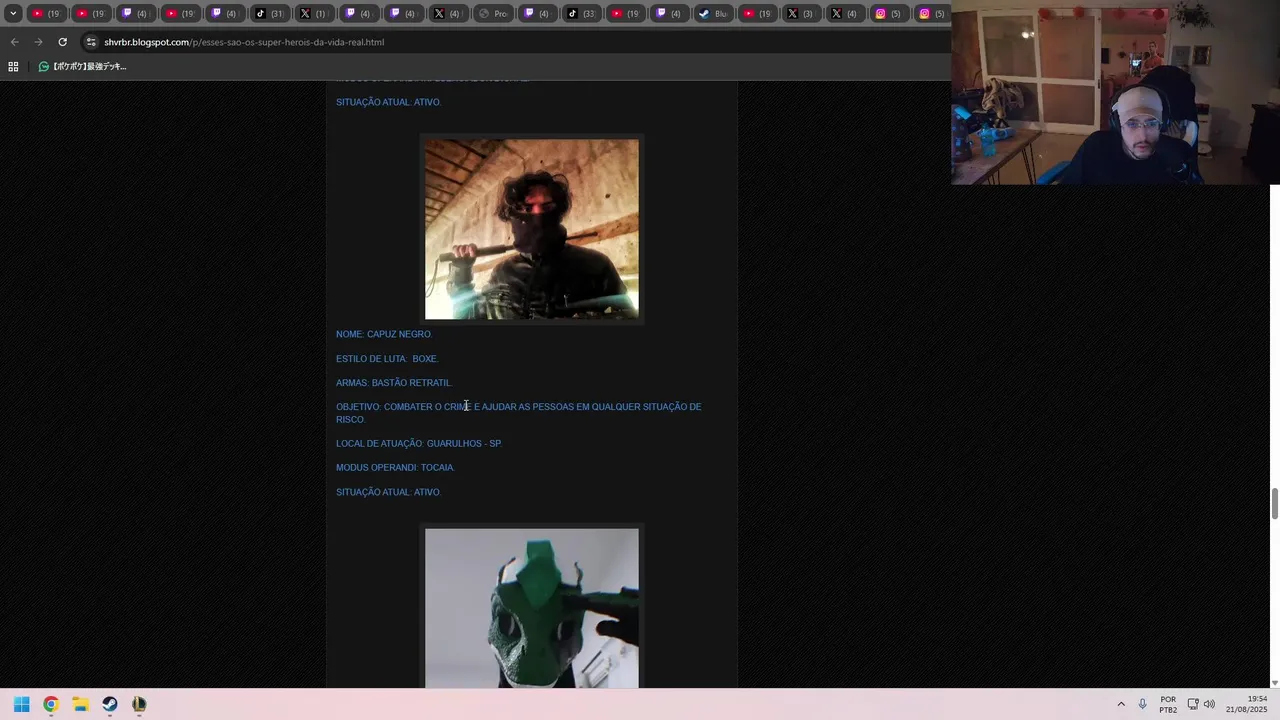The height and width of the screenshot is (720, 1280).
Task: View site information icon in address bar
Action: tap(91, 42)
